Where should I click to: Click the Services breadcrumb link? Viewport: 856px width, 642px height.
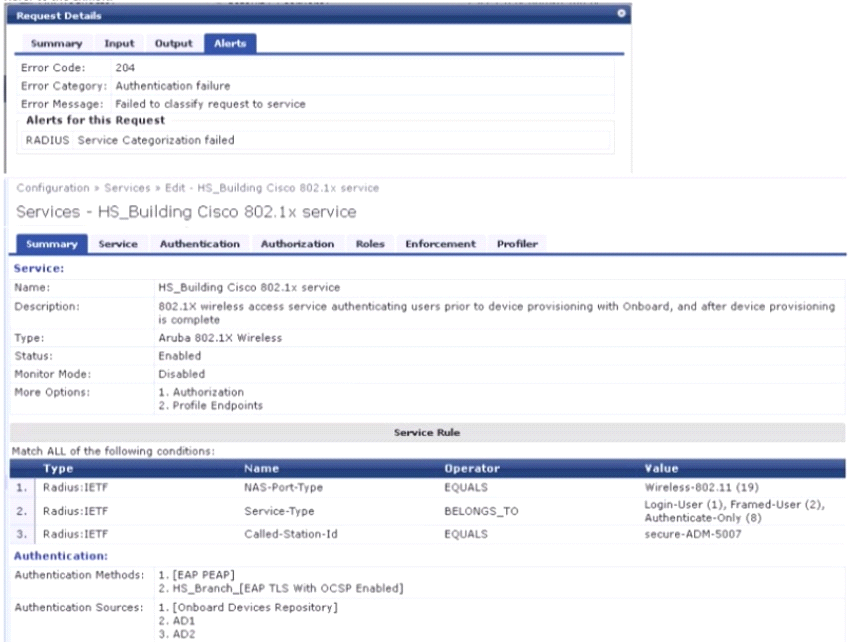coord(127,188)
